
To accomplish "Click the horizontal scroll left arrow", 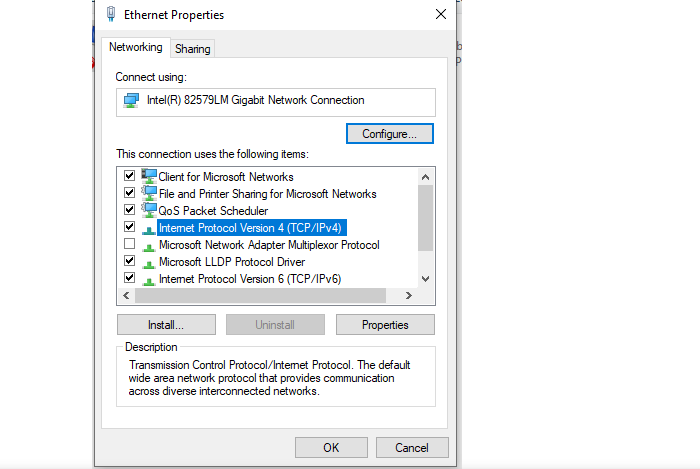I will (x=126, y=295).
